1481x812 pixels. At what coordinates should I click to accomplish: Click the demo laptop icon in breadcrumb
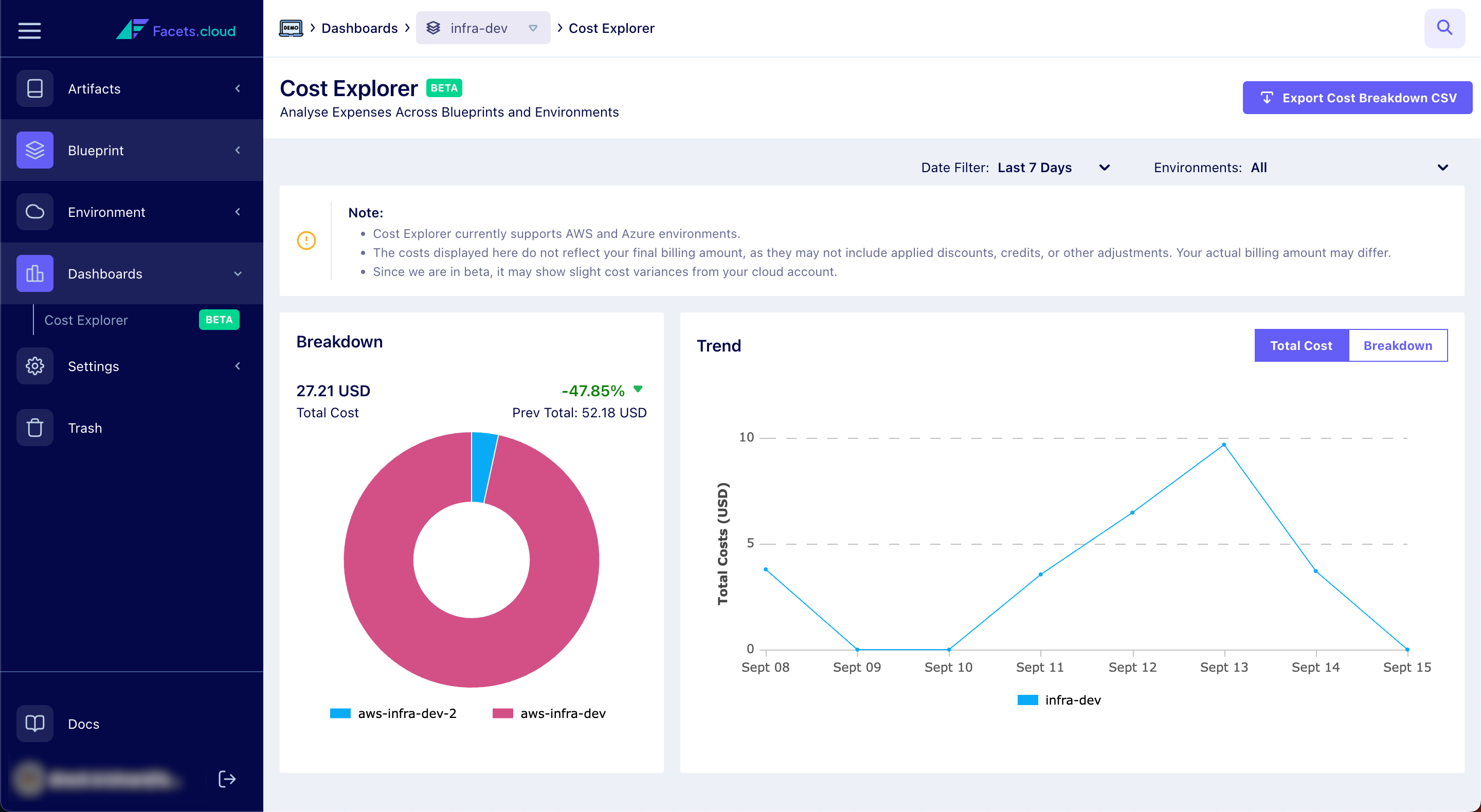pyautogui.click(x=291, y=28)
